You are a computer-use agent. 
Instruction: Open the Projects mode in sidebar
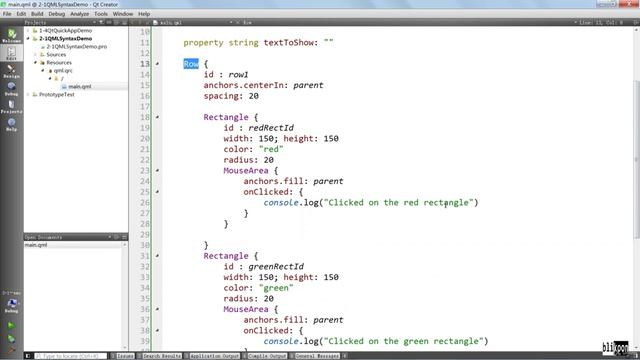(x=11, y=107)
